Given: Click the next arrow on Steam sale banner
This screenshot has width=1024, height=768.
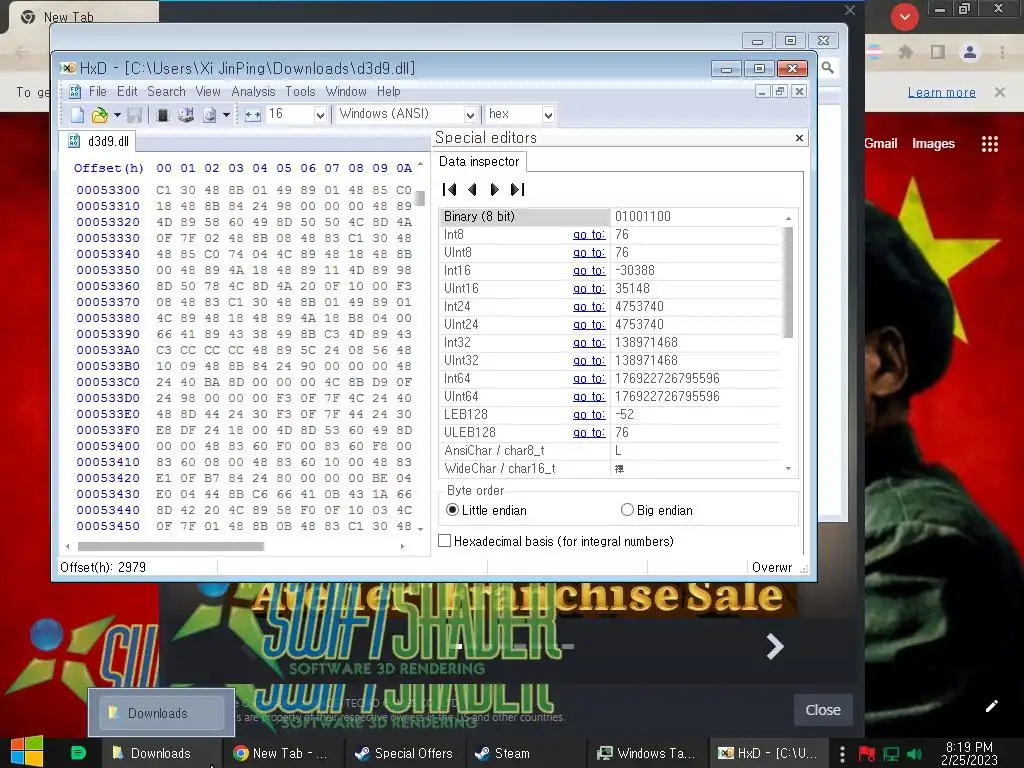Looking at the screenshot, I should [775, 647].
